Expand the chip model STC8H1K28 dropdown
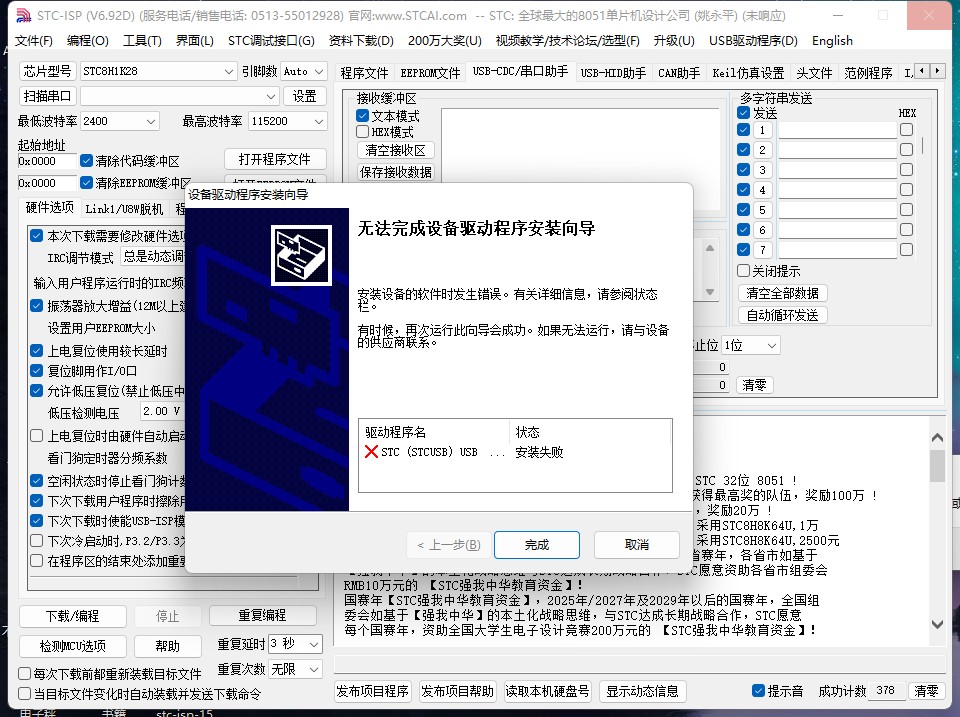 tap(229, 71)
